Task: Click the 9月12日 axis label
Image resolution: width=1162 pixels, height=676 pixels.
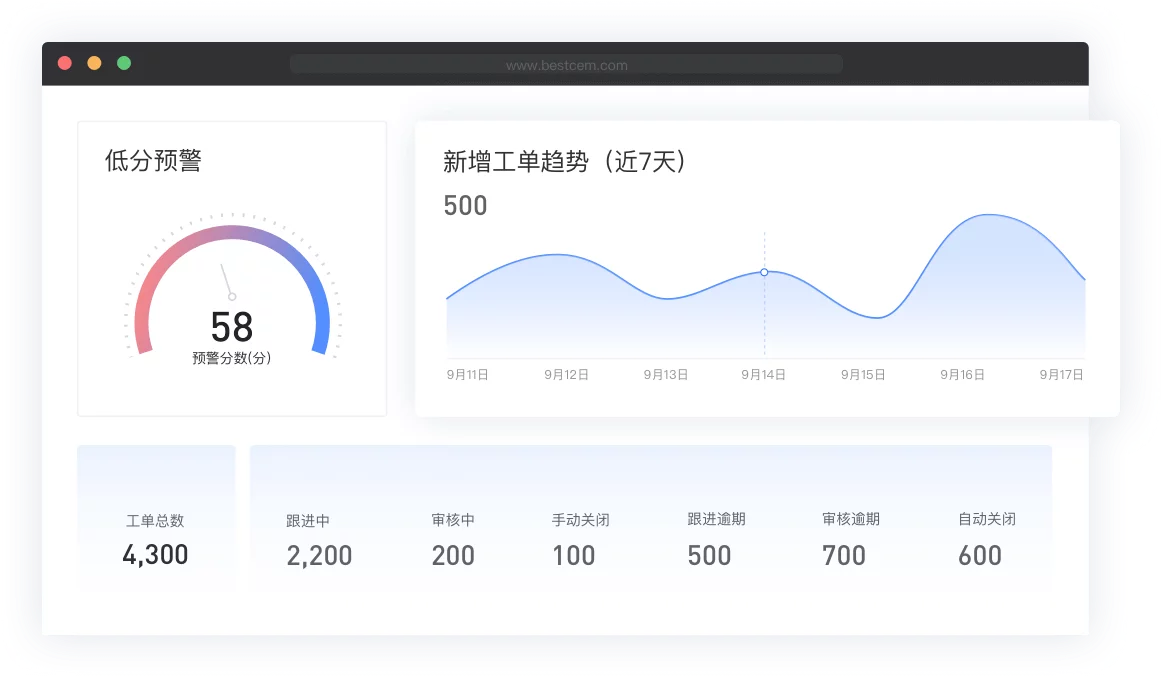Action: pos(566,375)
